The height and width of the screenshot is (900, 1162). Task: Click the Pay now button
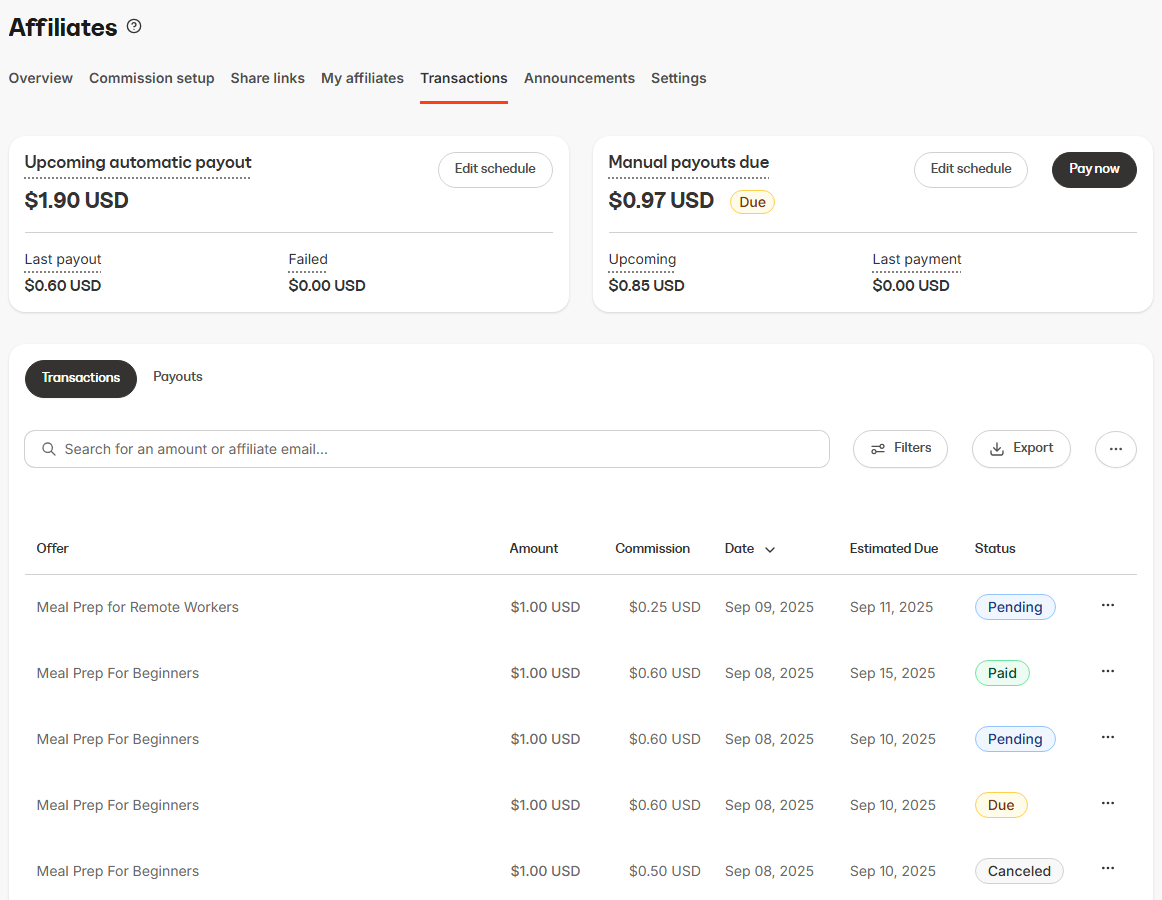tap(1093, 170)
